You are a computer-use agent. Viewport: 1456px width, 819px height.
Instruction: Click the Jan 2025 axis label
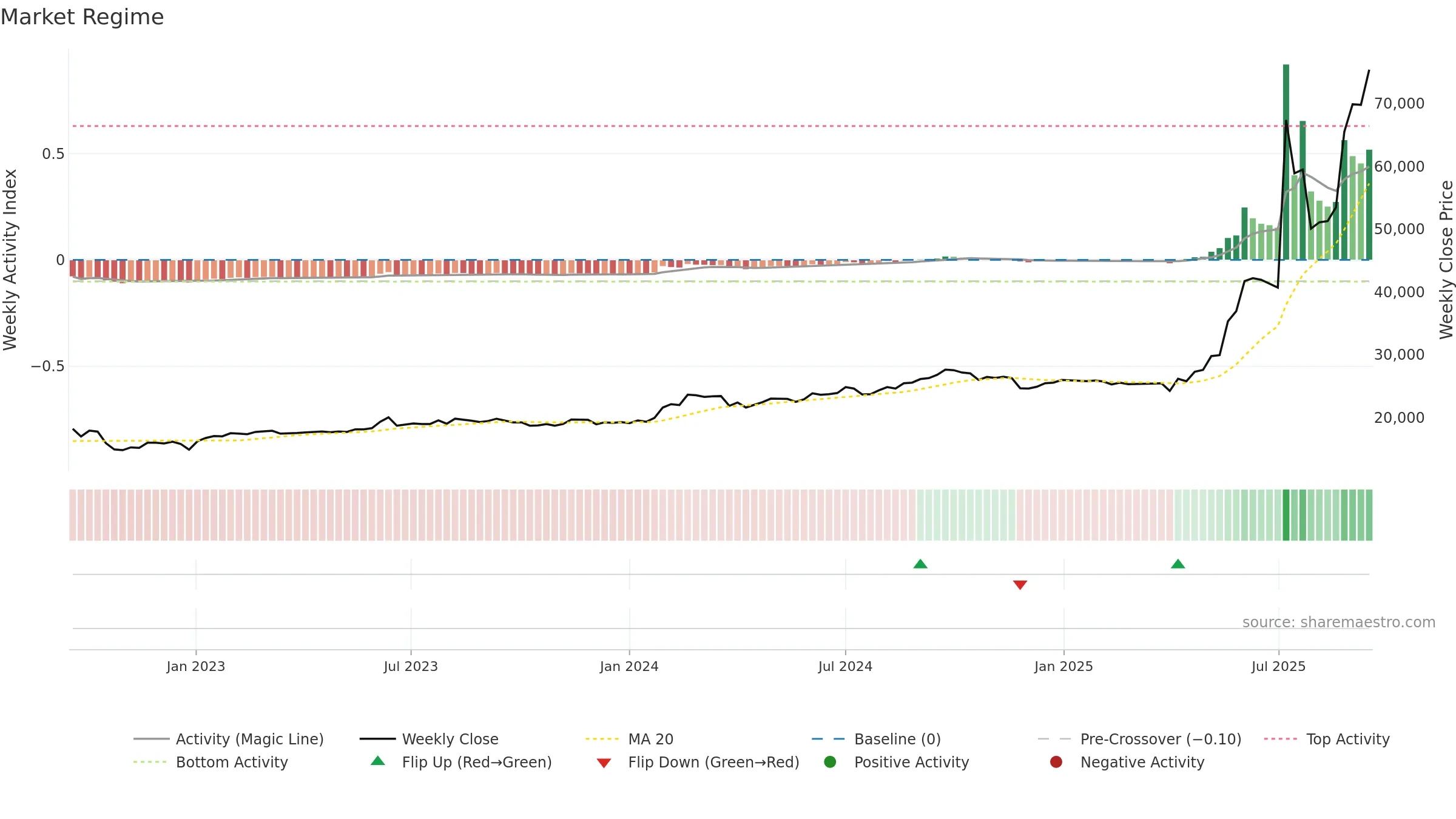(x=1063, y=667)
